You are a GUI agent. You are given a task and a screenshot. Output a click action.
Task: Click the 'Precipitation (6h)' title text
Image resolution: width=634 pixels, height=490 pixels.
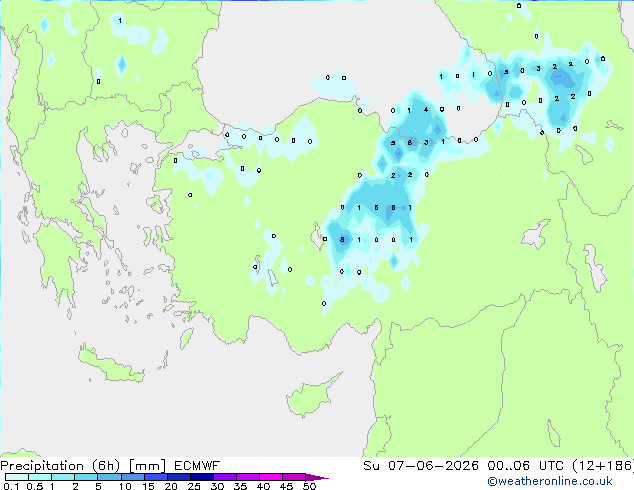pos(60,466)
